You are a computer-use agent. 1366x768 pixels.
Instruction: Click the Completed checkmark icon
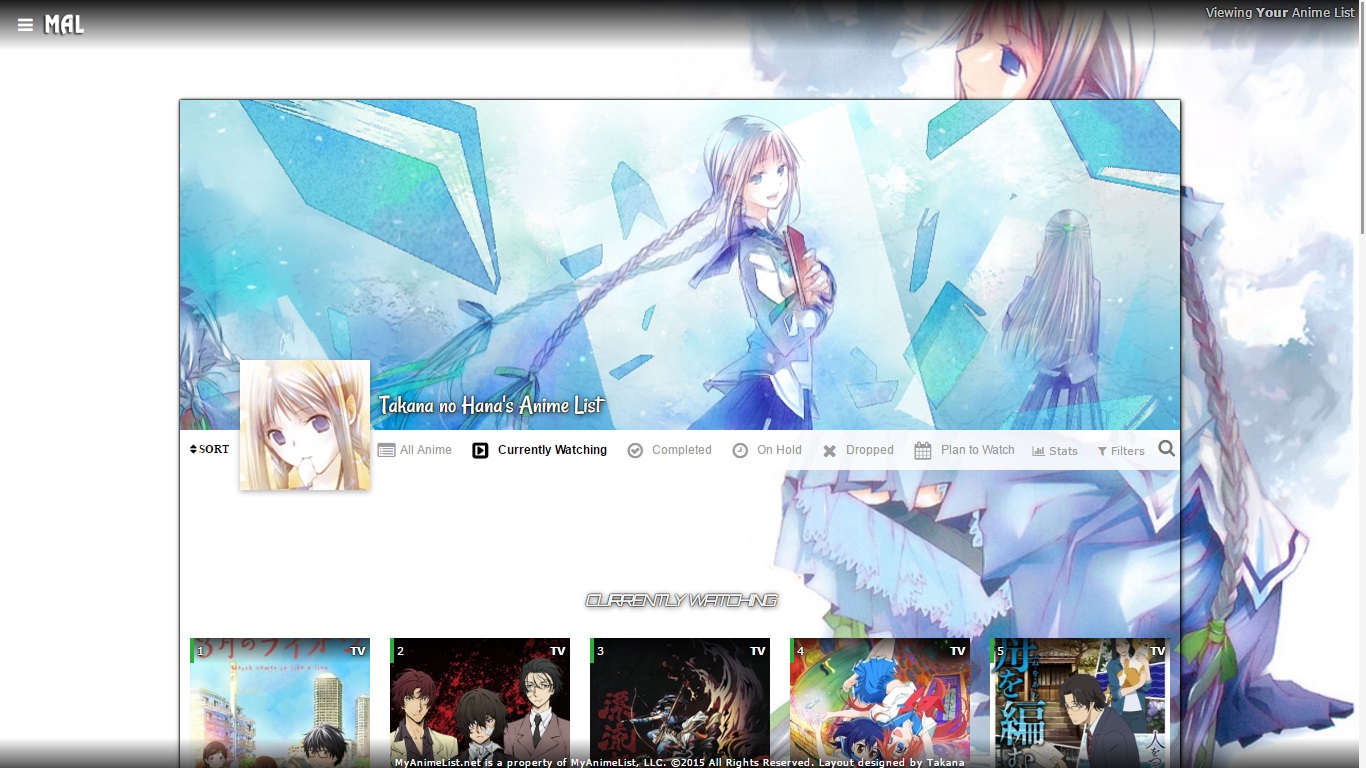[635, 450]
